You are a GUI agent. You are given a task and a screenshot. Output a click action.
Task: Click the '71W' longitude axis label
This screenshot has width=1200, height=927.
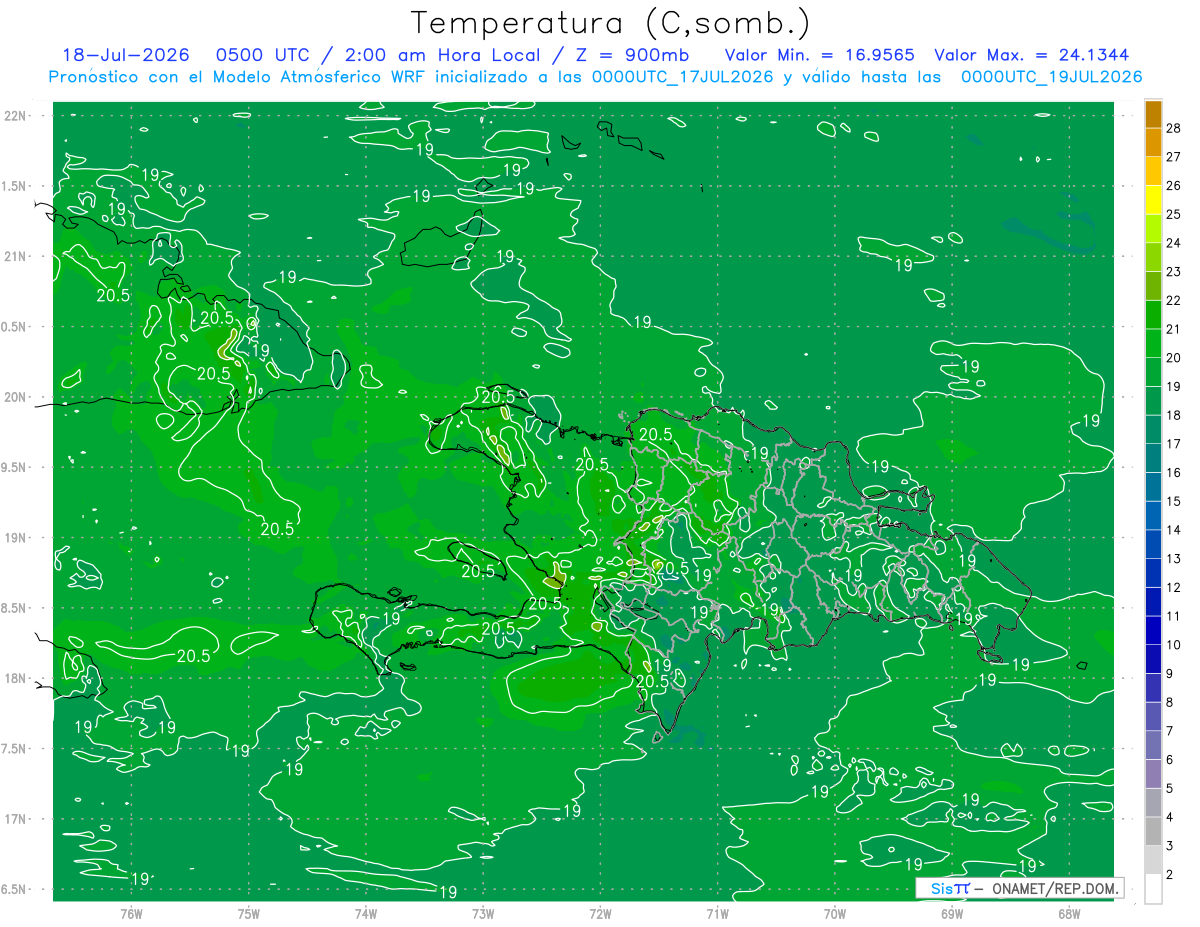coord(717,914)
